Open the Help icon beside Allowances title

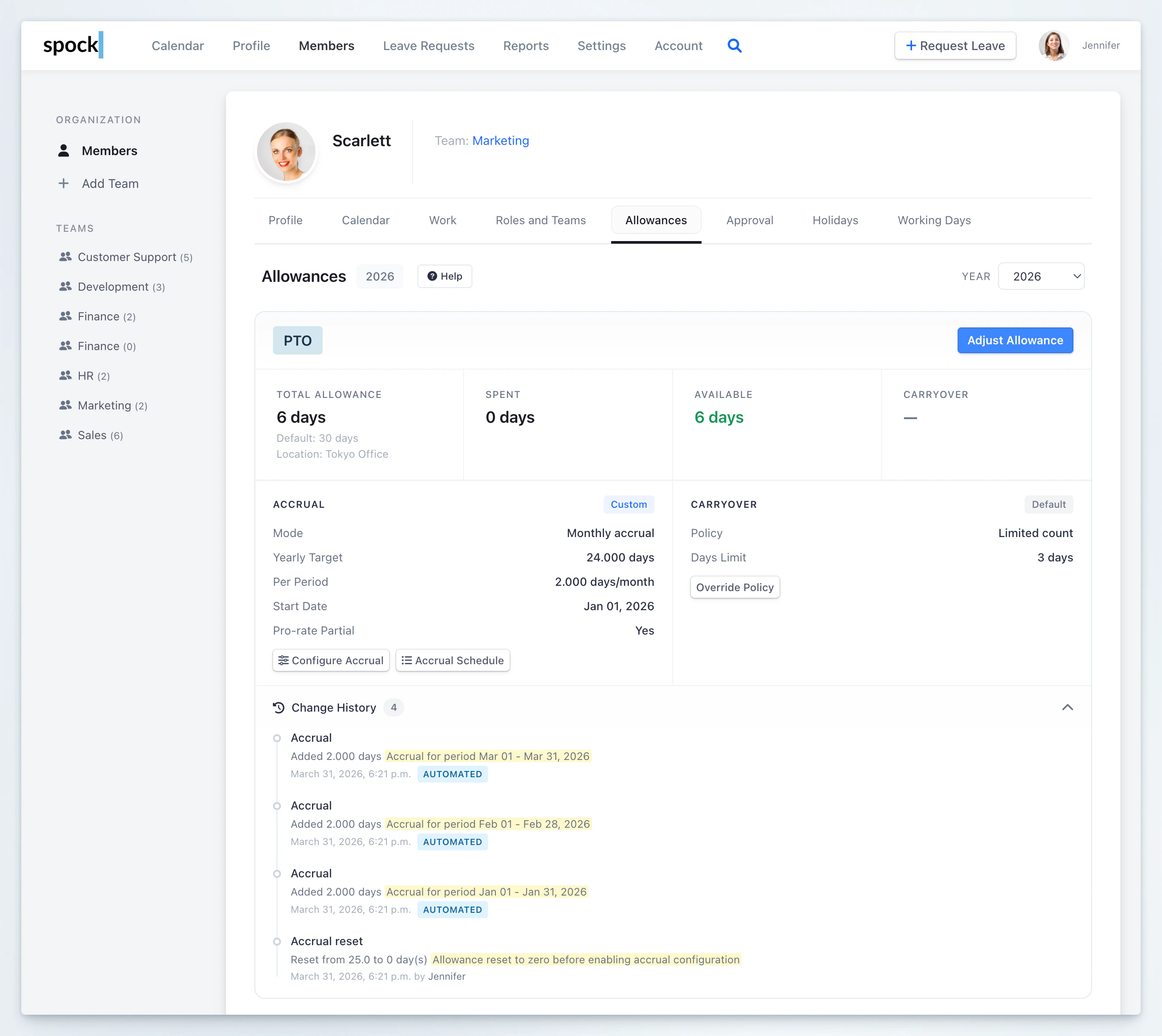[x=432, y=276]
